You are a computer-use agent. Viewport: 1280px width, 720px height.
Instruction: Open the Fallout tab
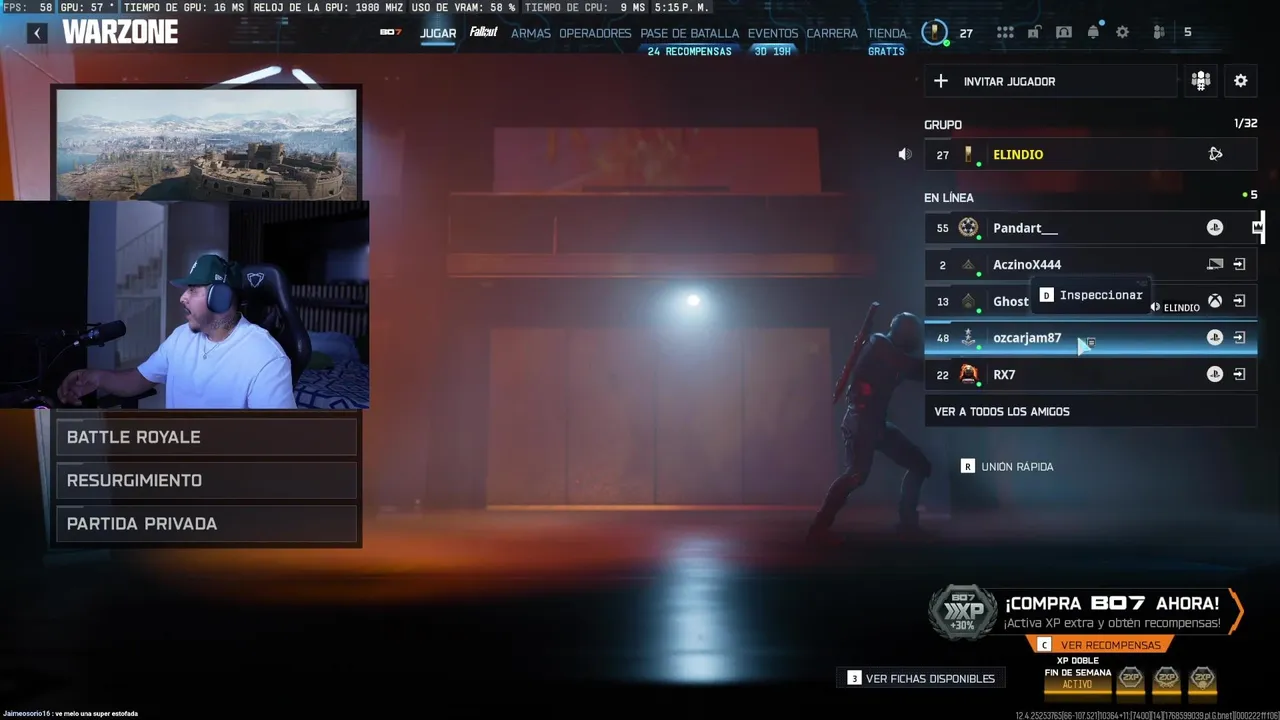click(x=484, y=32)
